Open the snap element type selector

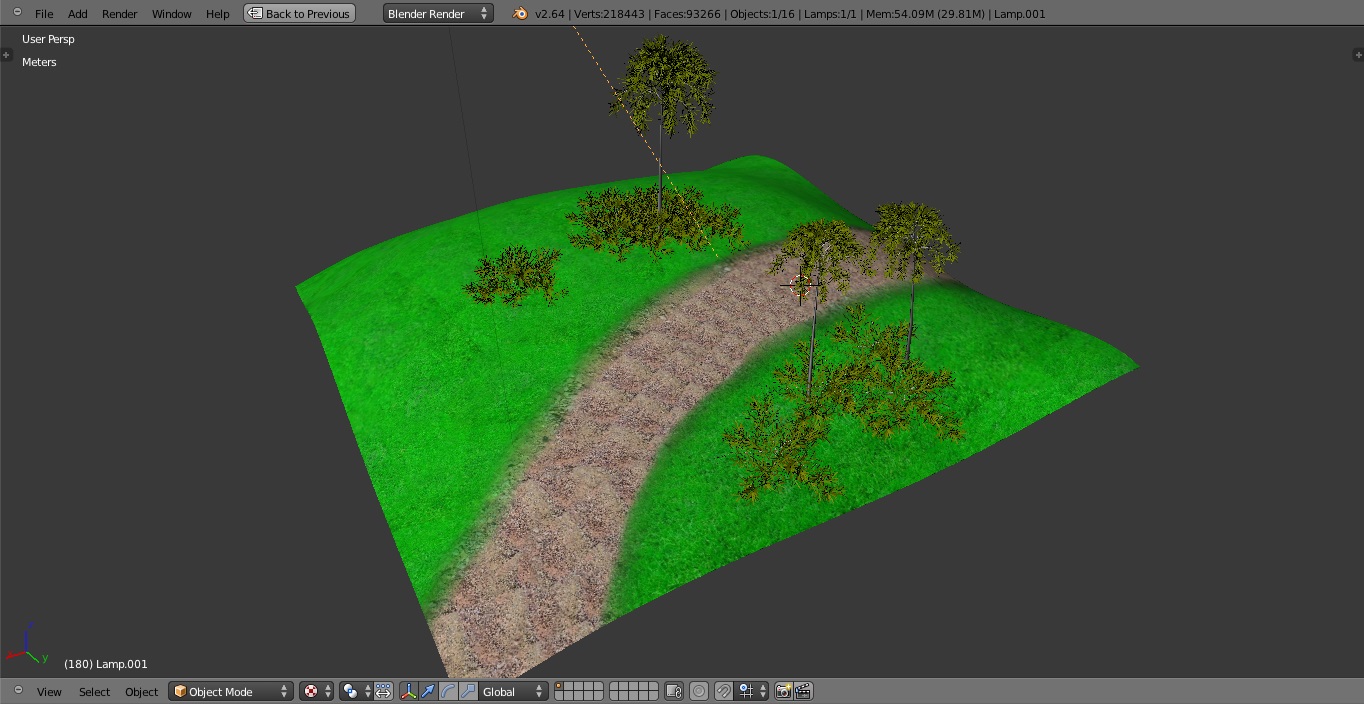[752, 691]
